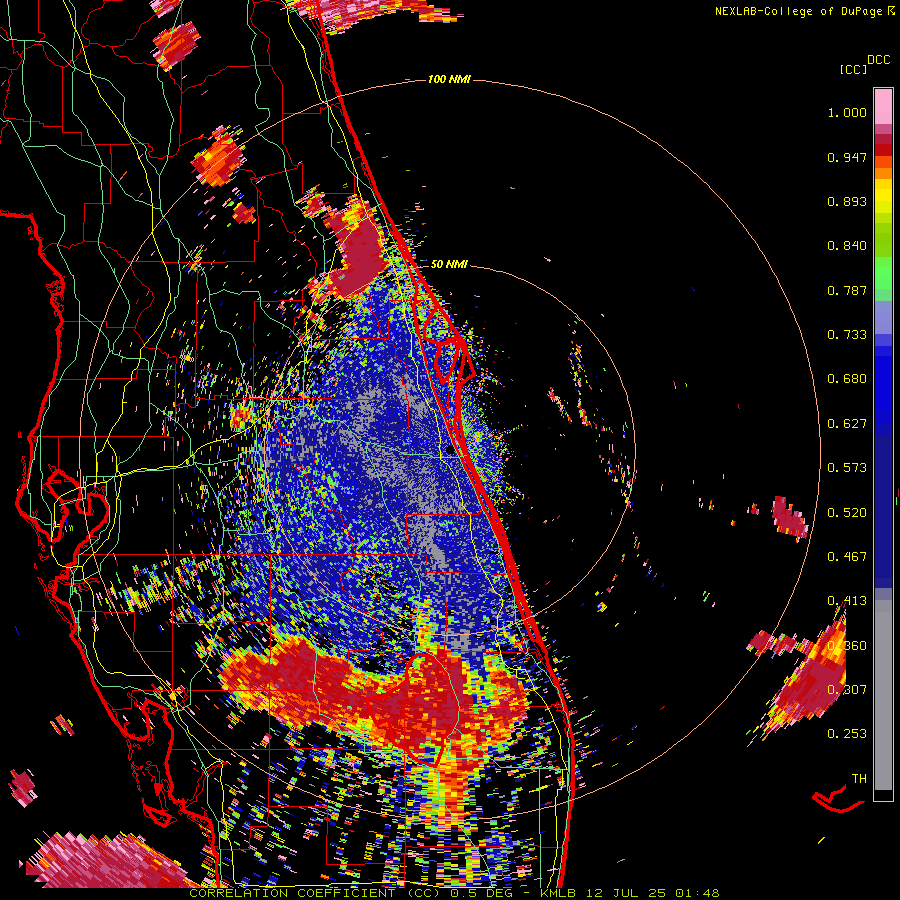Pick the bright blue swatch beside 0.680
Image resolution: width=900 pixels, height=900 pixels.
883,382
